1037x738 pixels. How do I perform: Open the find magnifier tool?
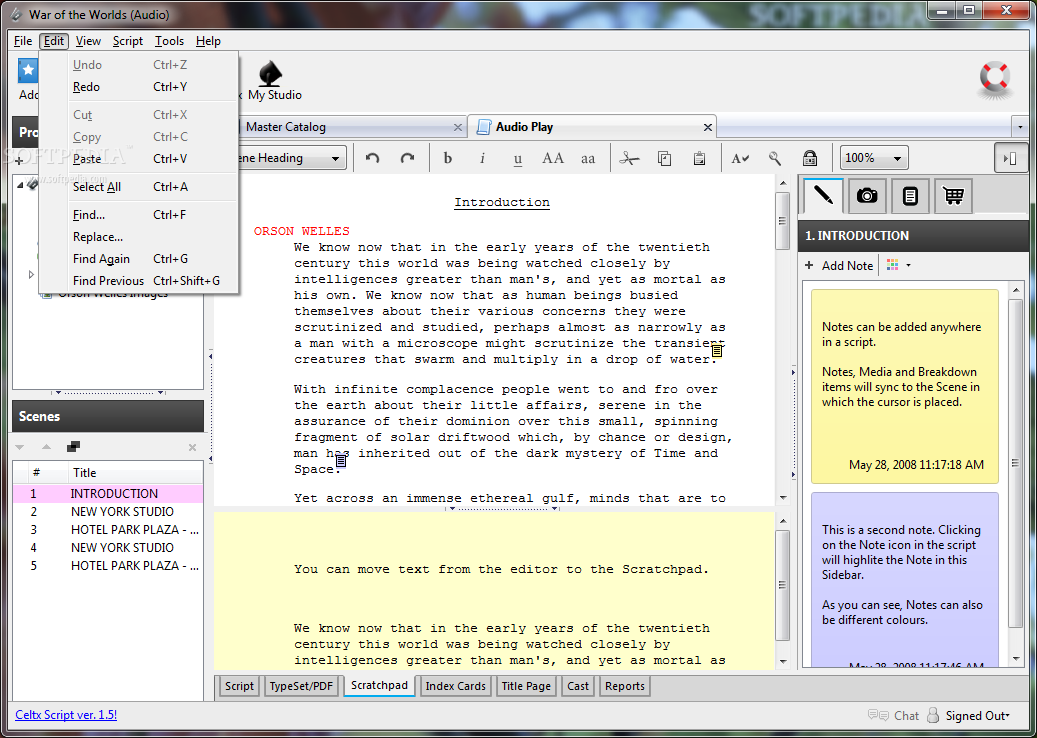tap(775, 158)
